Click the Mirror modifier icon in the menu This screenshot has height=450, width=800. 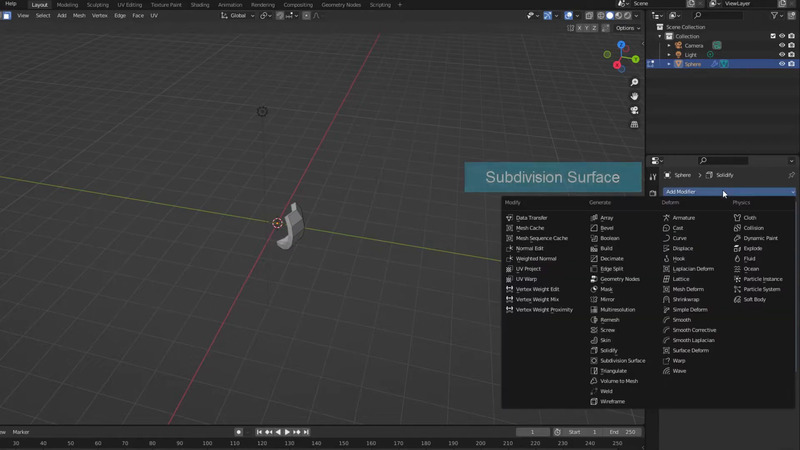594,299
